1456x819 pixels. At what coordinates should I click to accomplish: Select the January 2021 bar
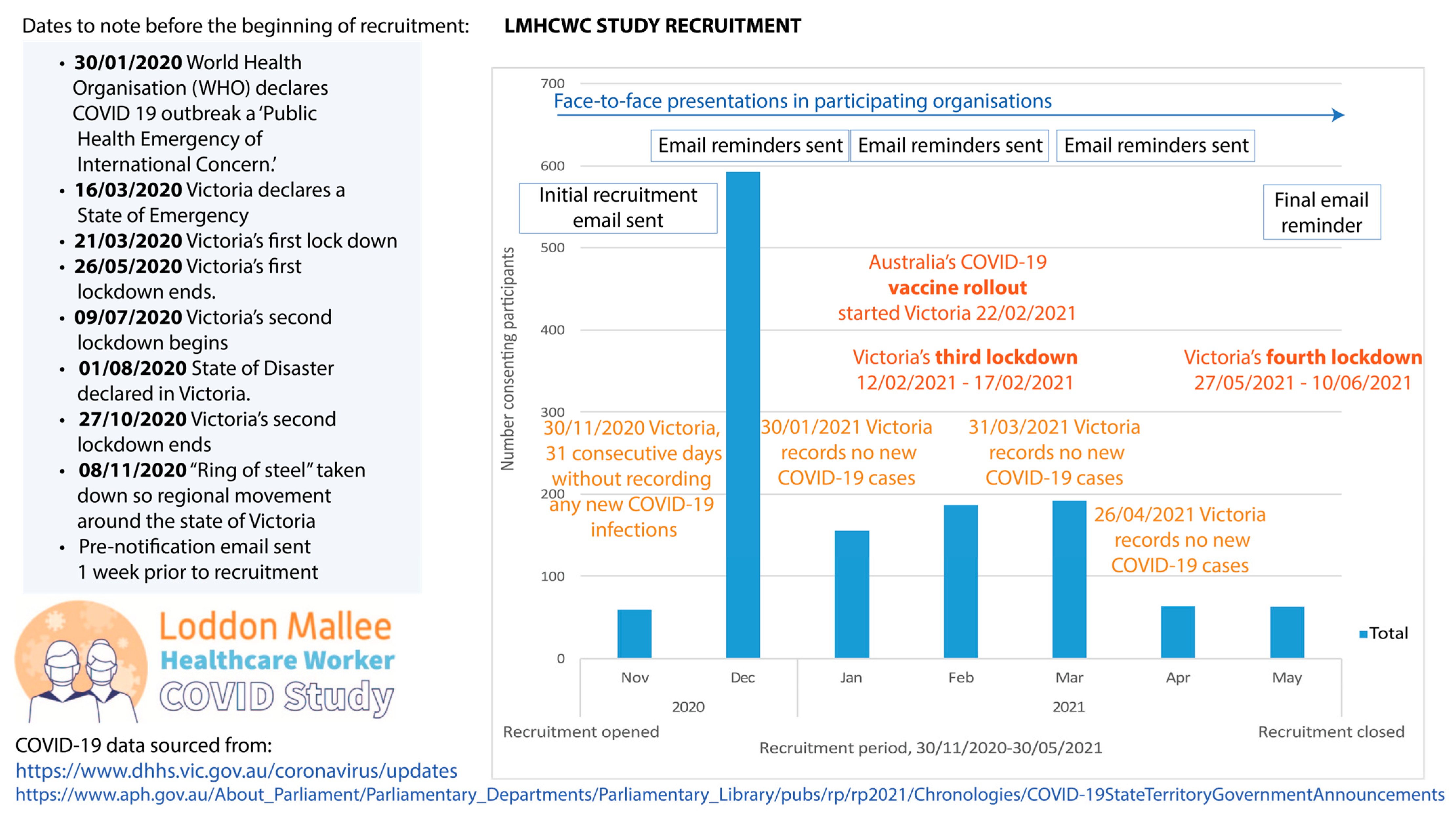852,594
